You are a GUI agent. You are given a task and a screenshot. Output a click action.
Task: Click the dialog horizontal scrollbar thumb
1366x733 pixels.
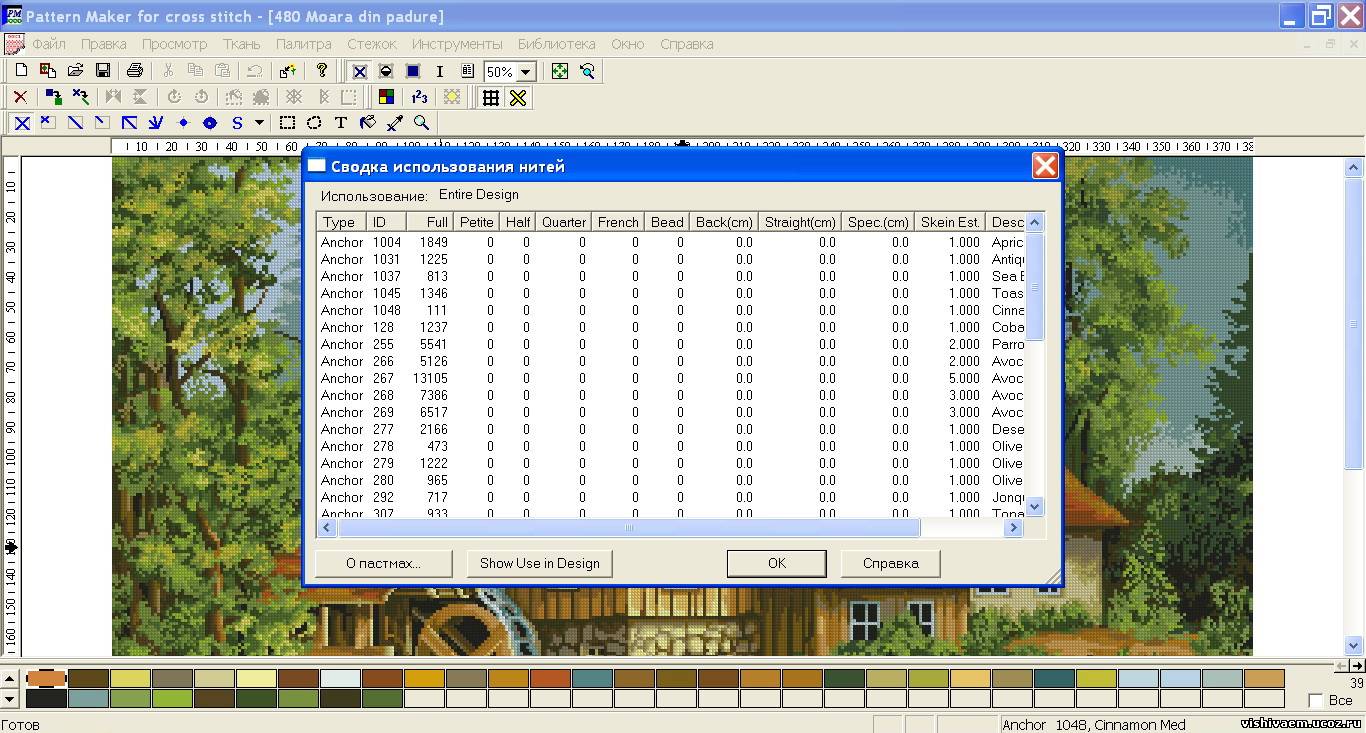point(629,527)
